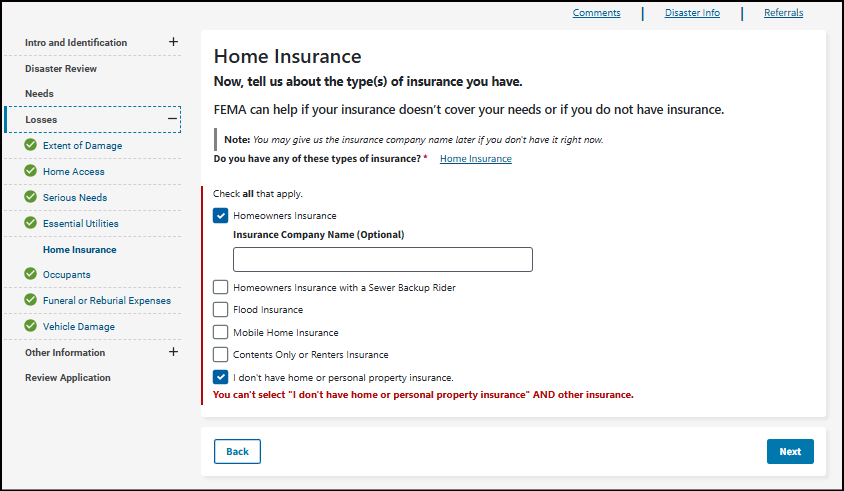Open the Disaster Review menu item
This screenshot has width=844, height=491.
(61, 68)
